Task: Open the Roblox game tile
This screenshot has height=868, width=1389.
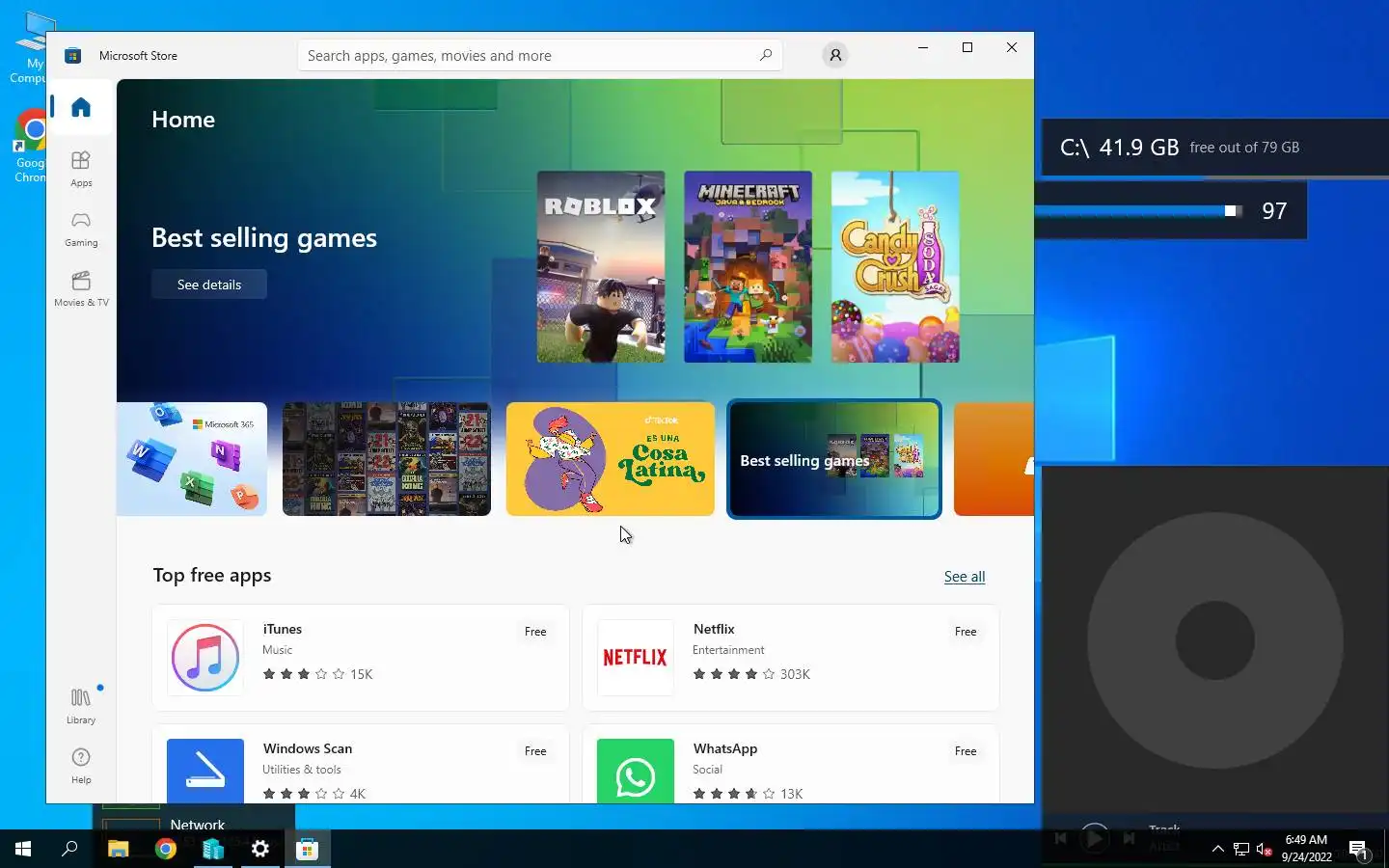Action: [x=601, y=267]
